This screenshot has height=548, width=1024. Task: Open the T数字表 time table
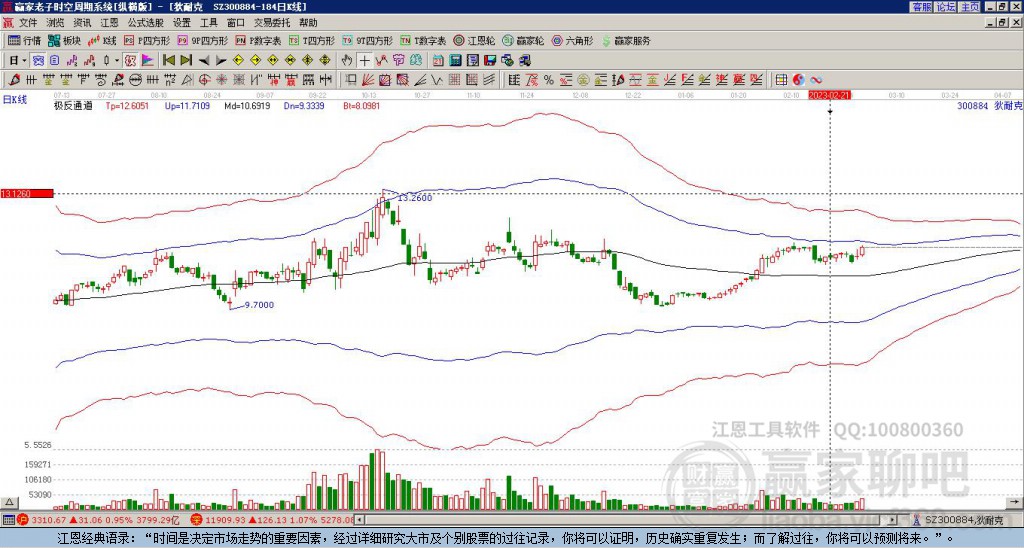point(423,40)
